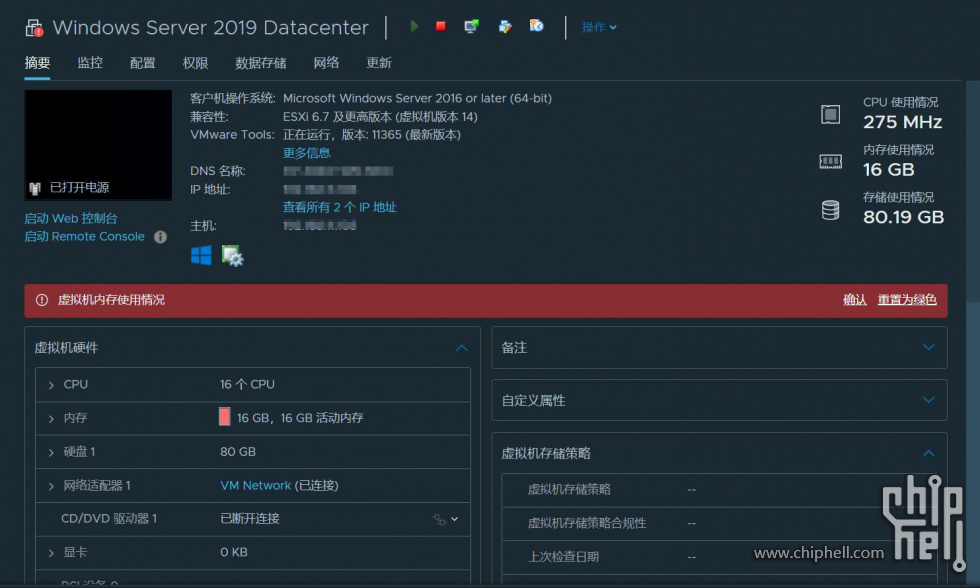Viewport: 980px width, 588px height.
Task: Click the alert warning icon in red banner
Action: tap(42, 300)
